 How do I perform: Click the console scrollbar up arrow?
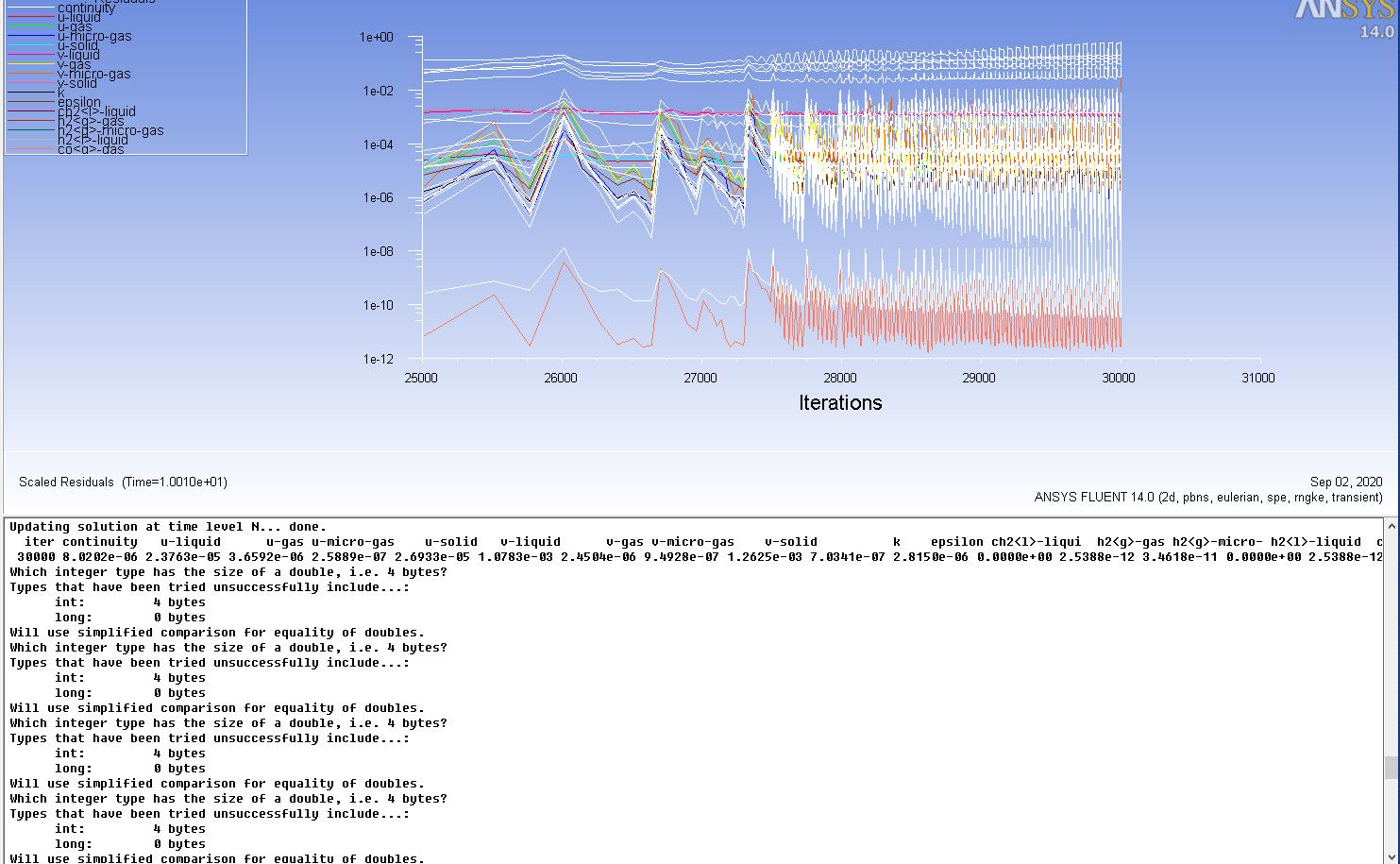pyautogui.click(x=1391, y=526)
